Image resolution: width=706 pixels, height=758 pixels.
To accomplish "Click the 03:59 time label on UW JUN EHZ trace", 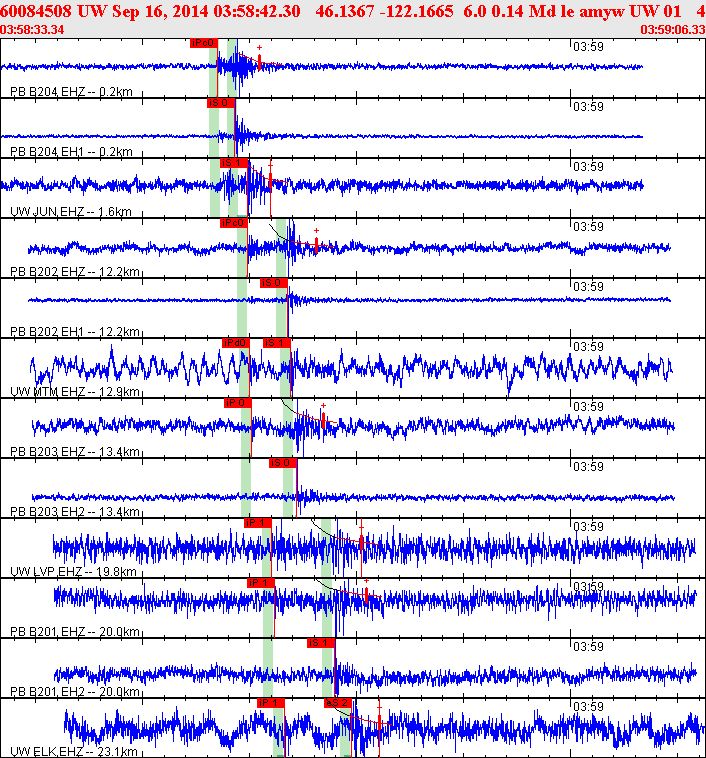I will click(588, 167).
